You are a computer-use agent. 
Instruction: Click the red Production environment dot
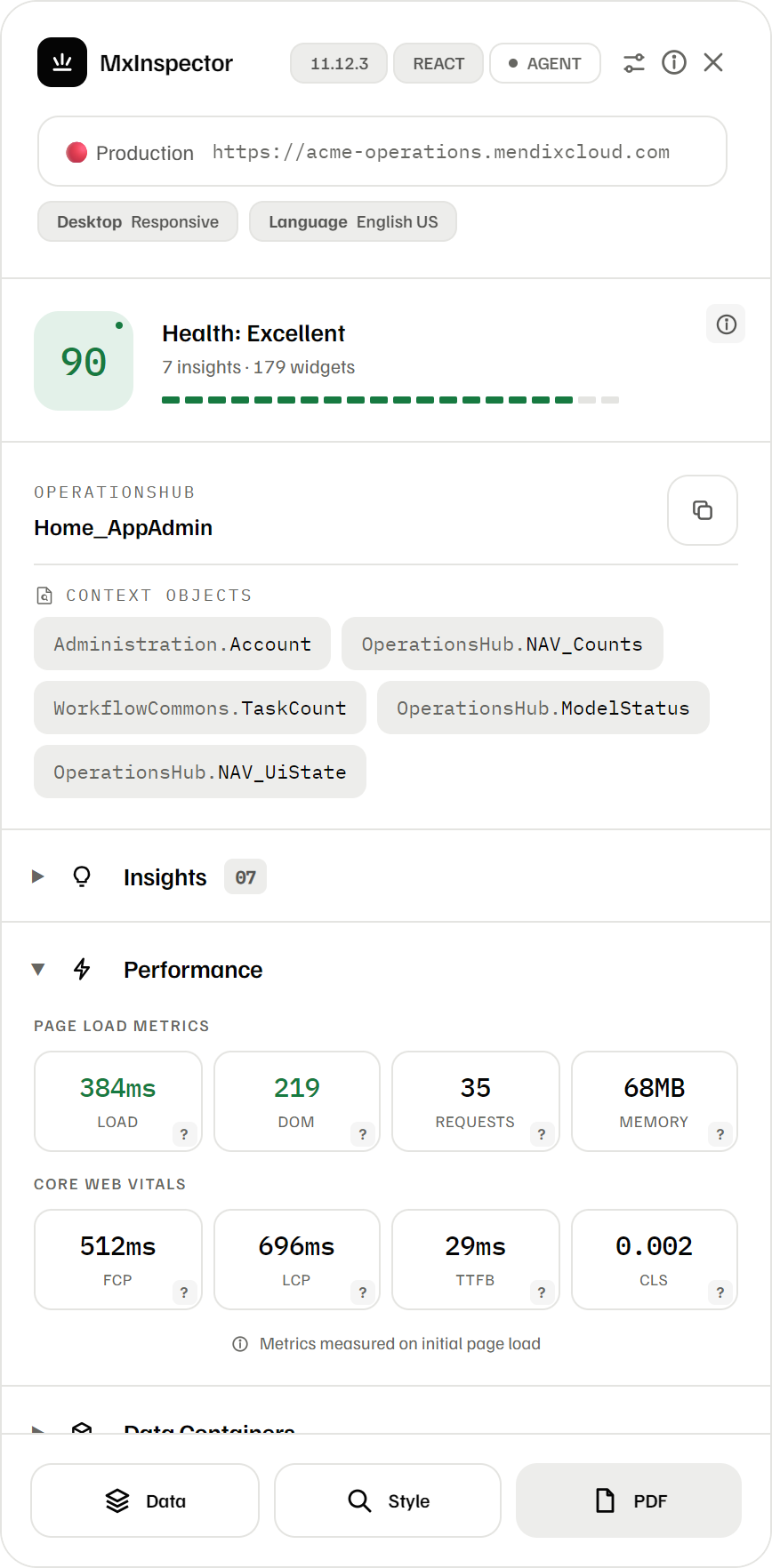coord(76,152)
